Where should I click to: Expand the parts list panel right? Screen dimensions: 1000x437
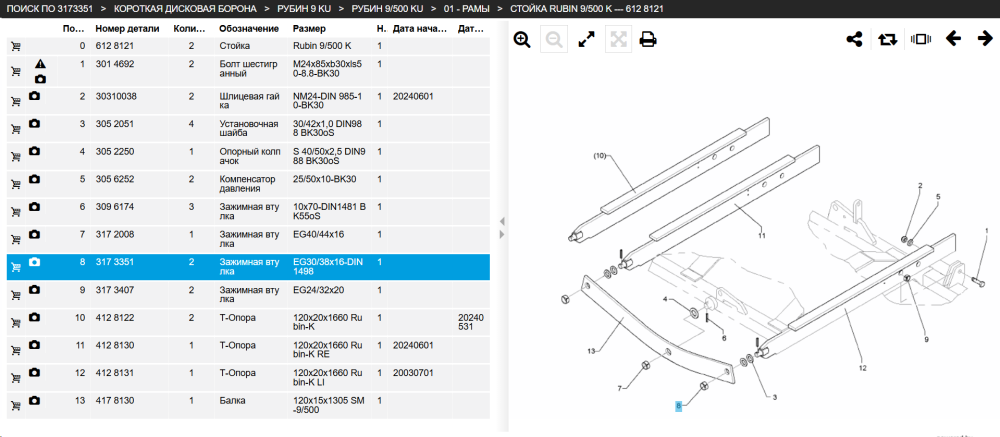(502, 235)
